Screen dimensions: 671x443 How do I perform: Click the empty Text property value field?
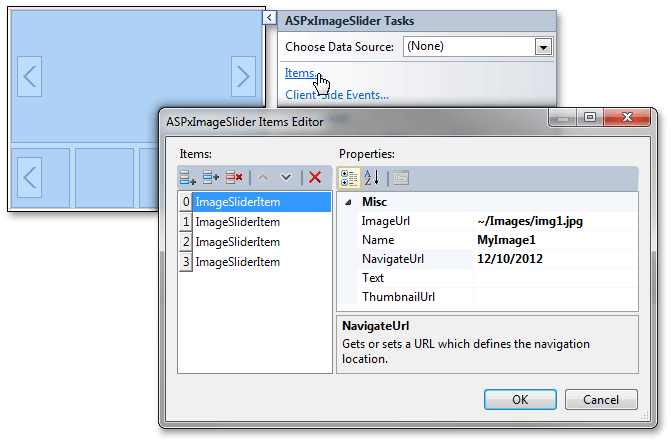[x=555, y=278]
